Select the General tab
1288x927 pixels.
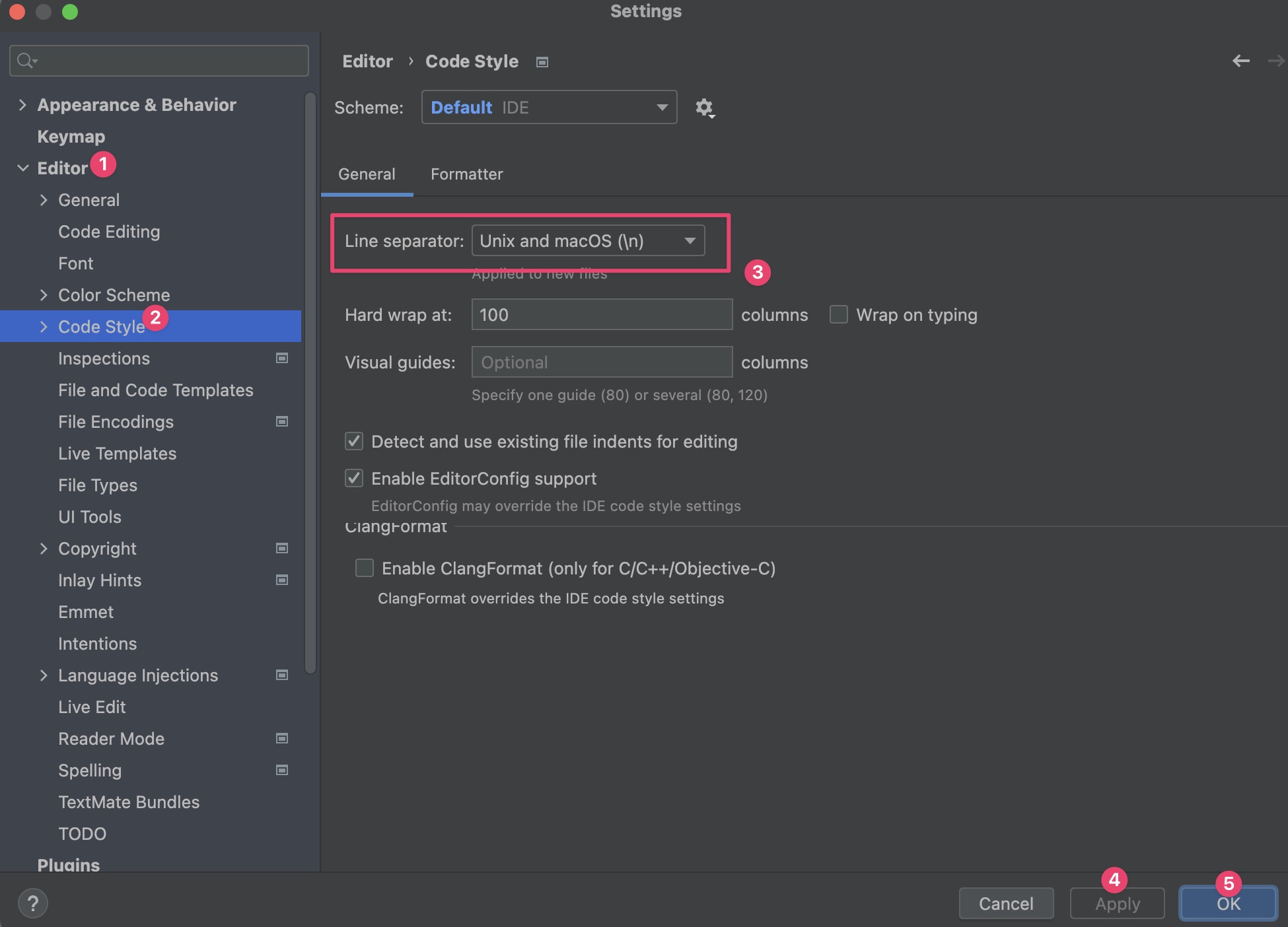[x=367, y=174]
